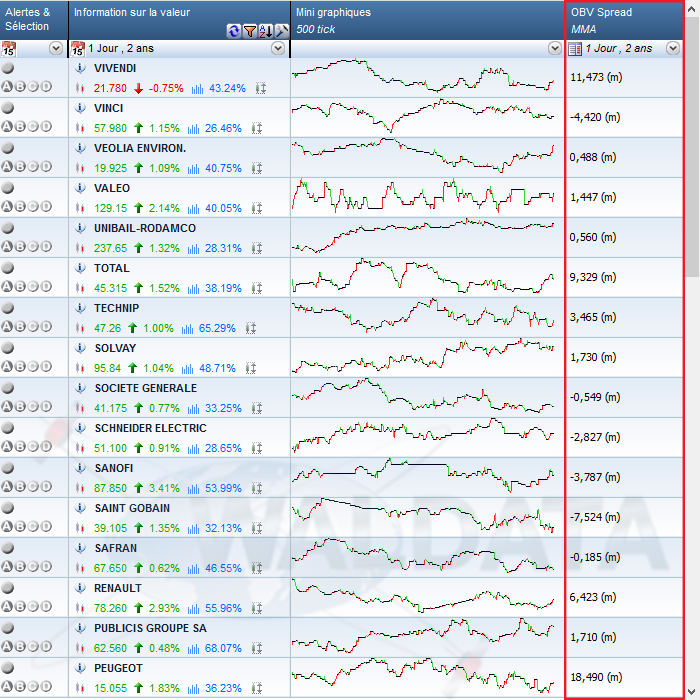Click calendar icon in Alertes column

(8, 49)
